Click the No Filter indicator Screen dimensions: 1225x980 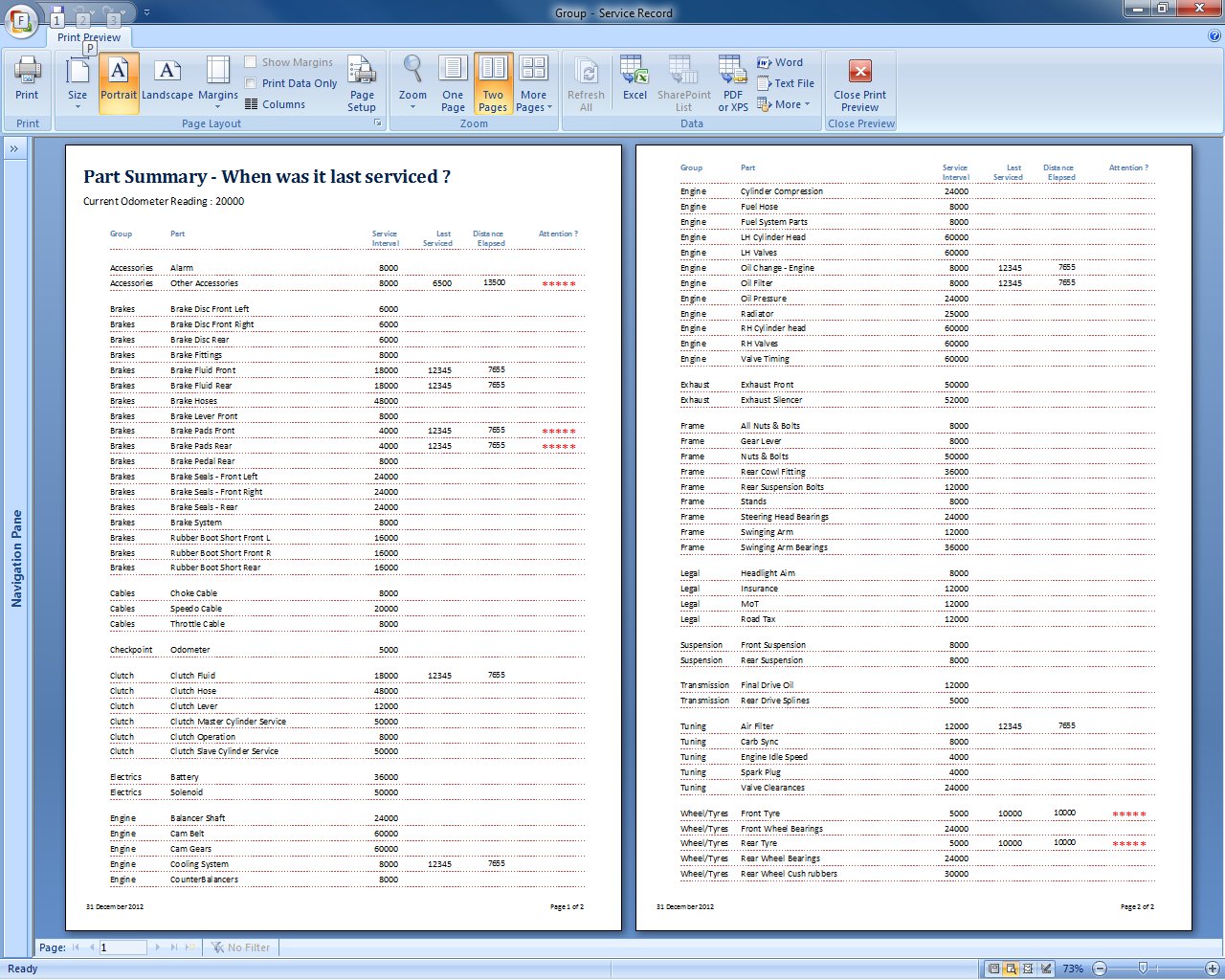pos(241,947)
